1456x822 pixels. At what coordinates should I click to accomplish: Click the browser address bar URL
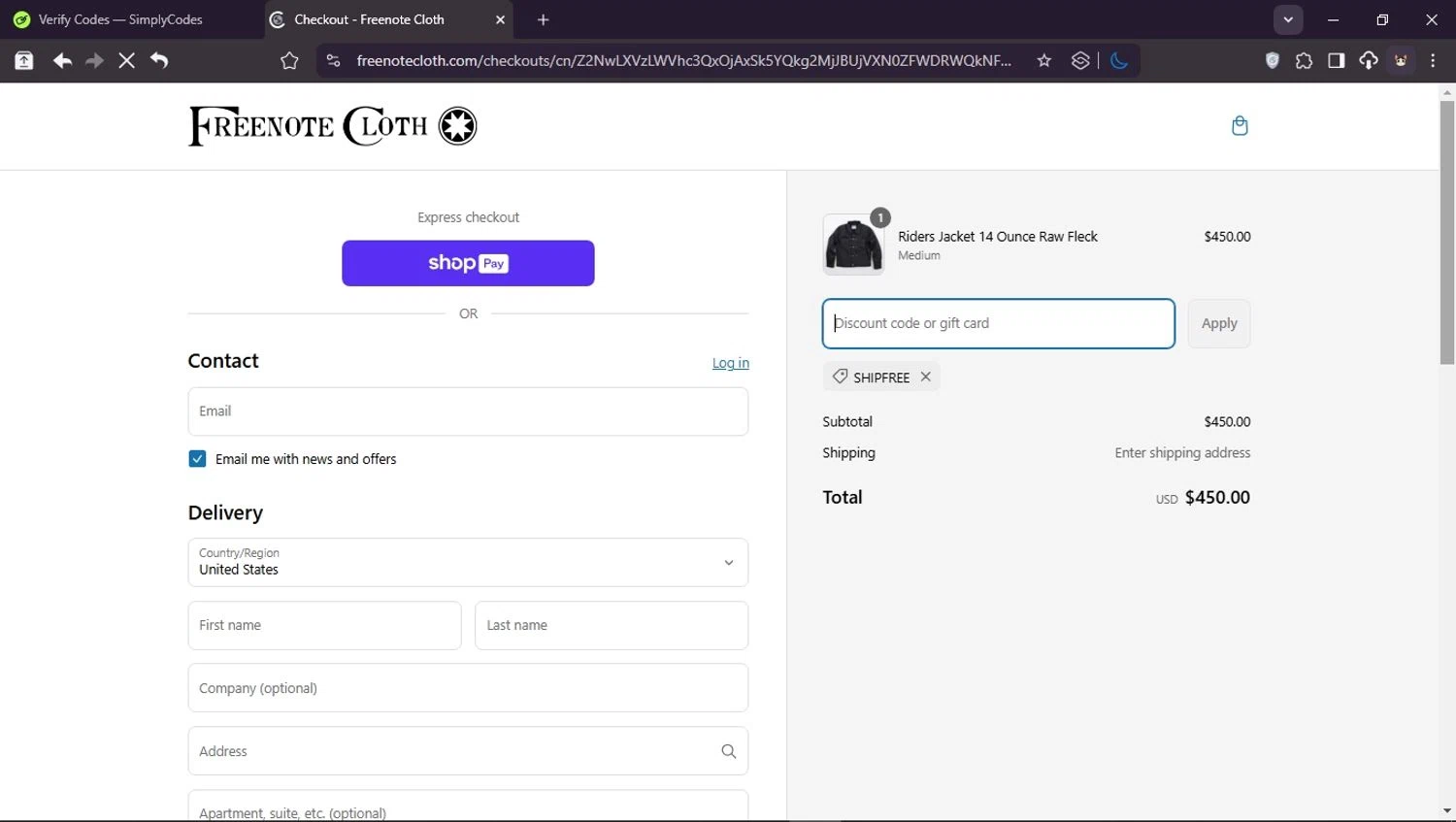(x=683, y=60)
